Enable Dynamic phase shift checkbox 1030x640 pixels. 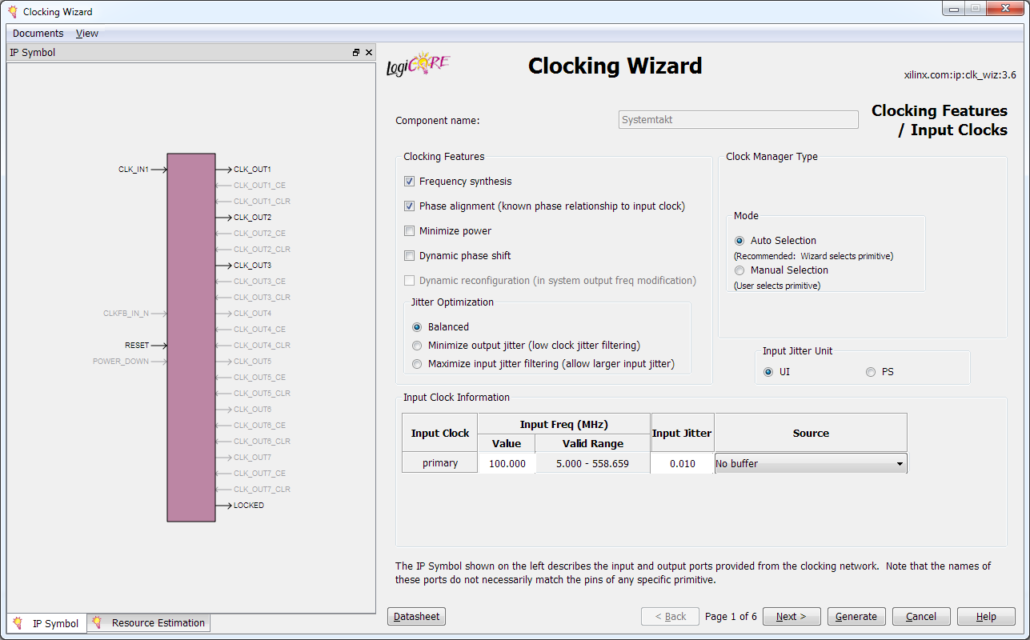(x=409, y=256)
